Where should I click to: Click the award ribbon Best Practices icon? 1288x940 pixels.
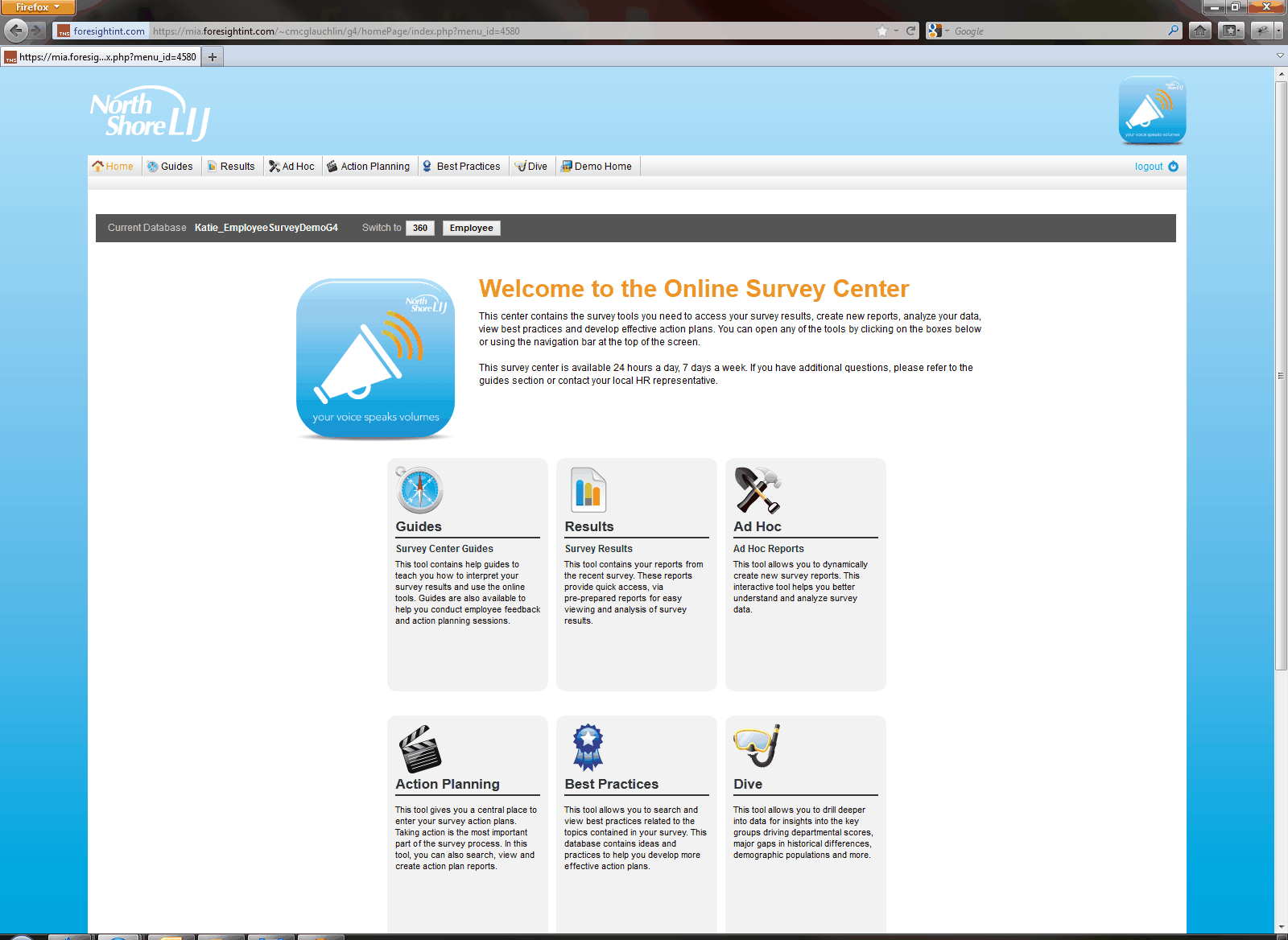point(588,747)
